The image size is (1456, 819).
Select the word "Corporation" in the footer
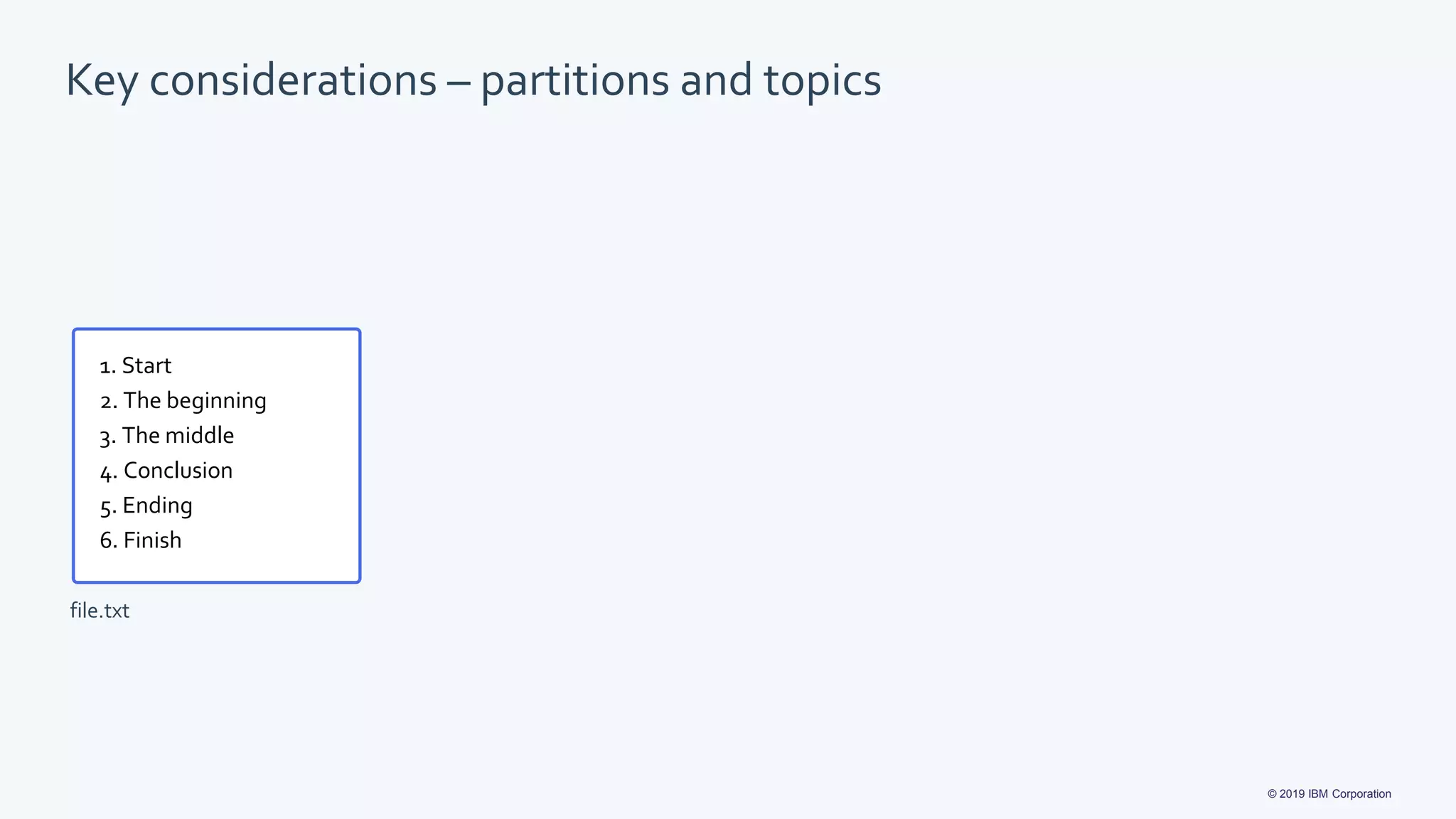[x=1361, y=794]
